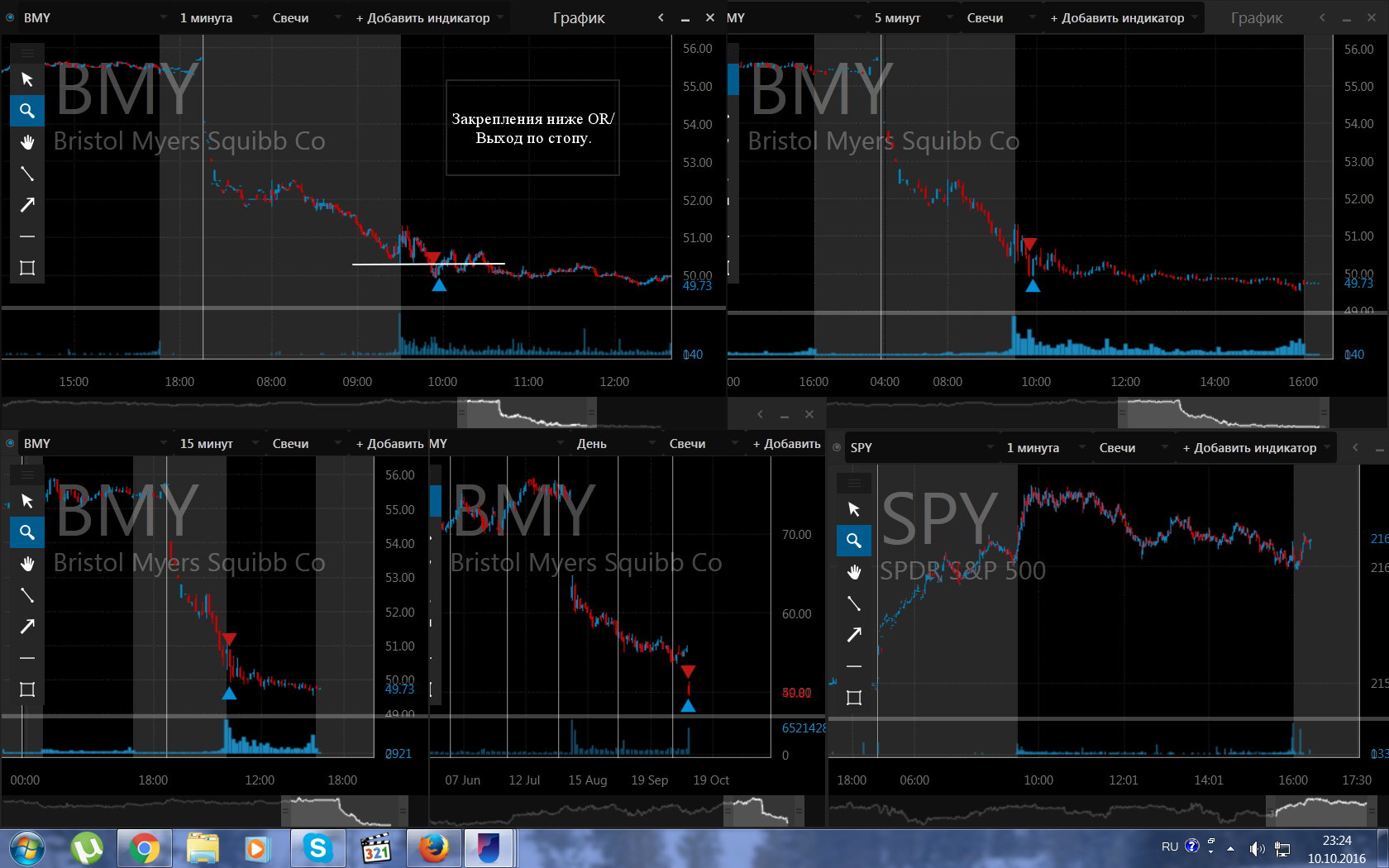Select the zoom magnifier in BMY 15-minute chart
Screen dimensions: 1389x868
coord(27,532)
